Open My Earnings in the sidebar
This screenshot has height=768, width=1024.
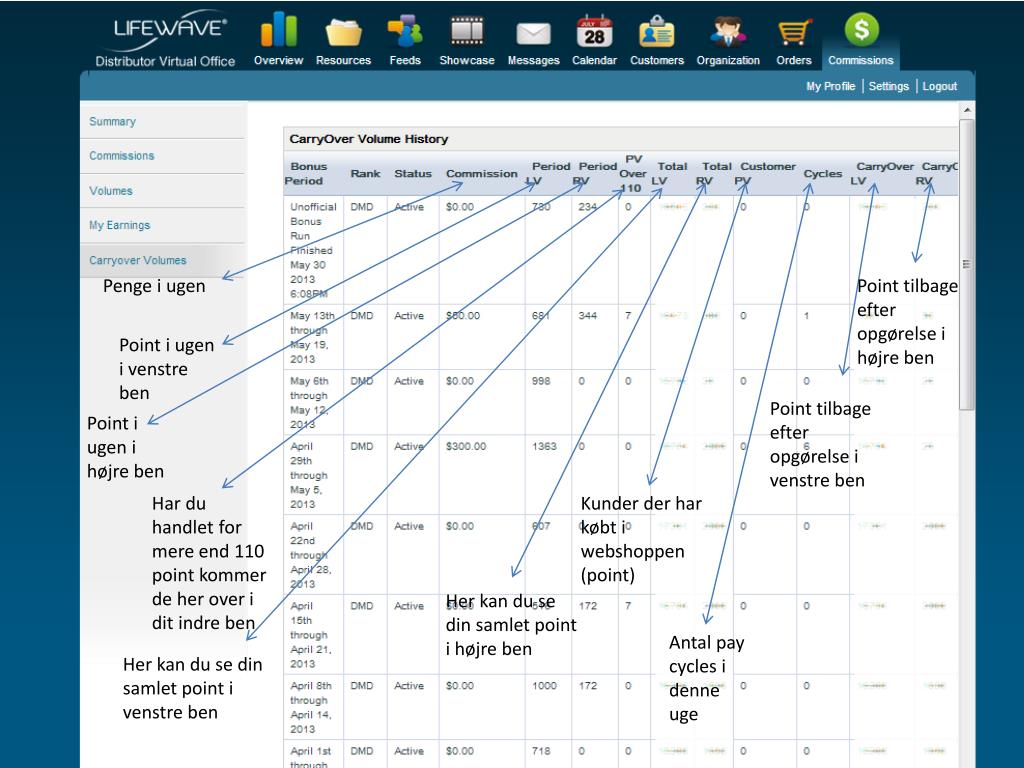(x=120, y=225)
